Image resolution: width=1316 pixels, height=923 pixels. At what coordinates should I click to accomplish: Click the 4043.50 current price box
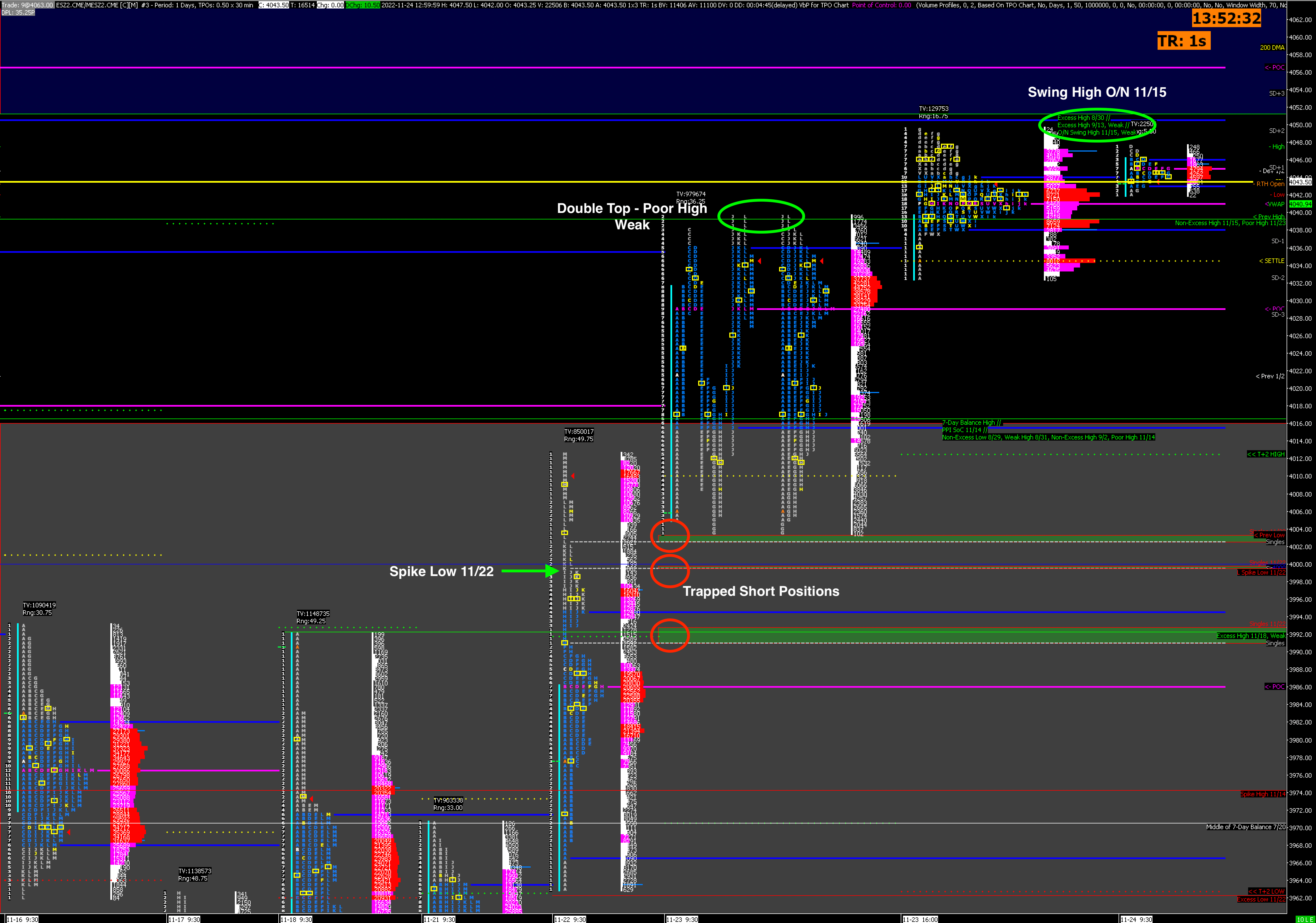coord(1300,182)
